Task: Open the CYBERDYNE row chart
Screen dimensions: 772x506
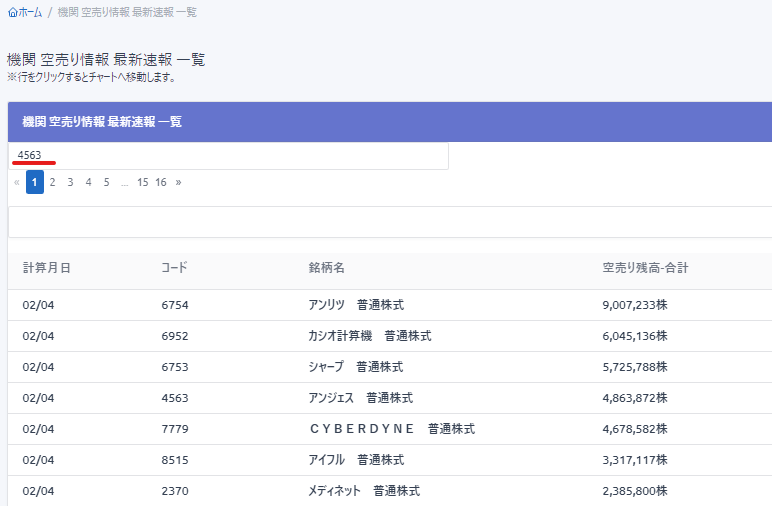Action: coord(390,429)
